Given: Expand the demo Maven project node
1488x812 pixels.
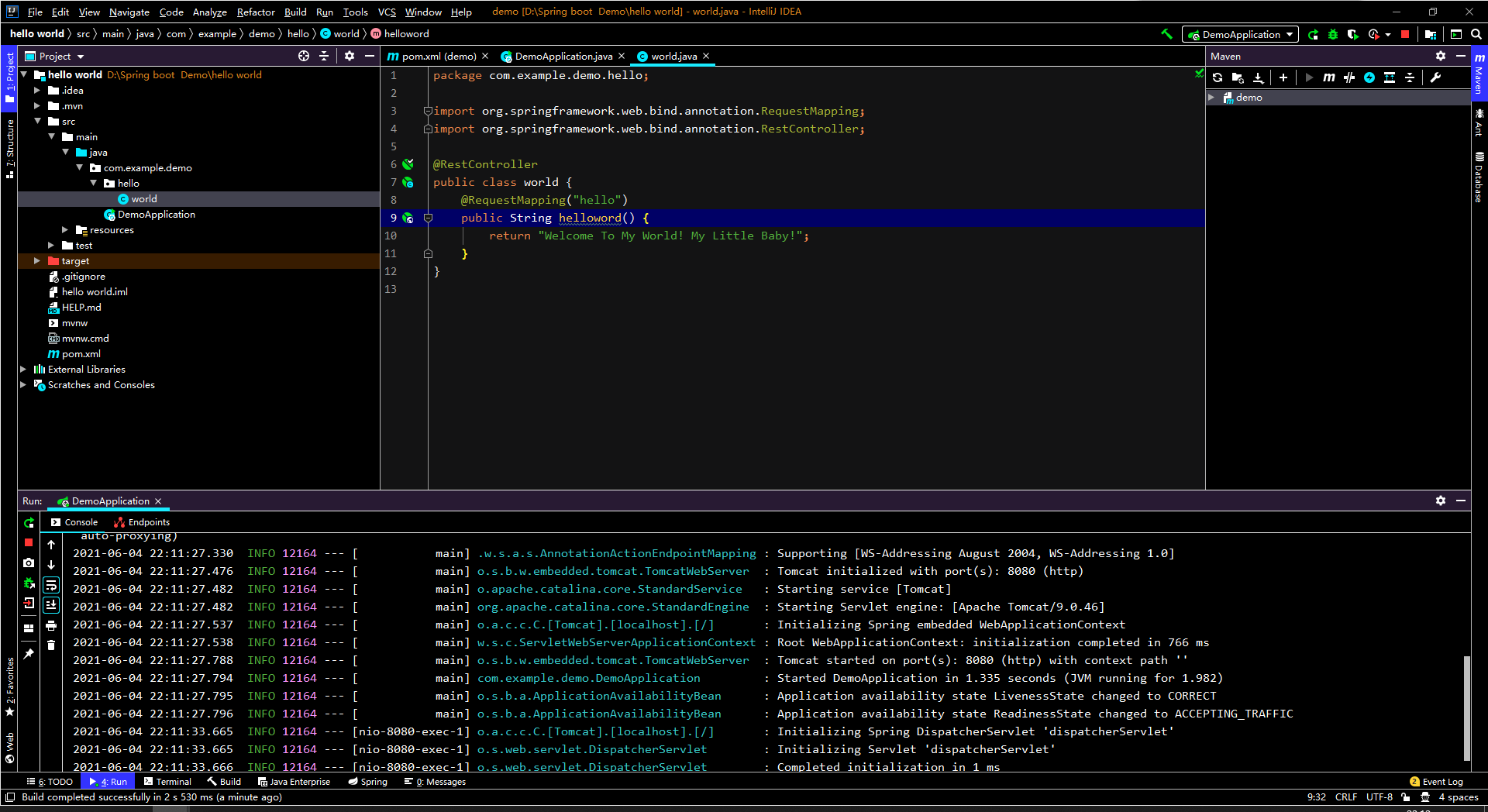Looking at the screenshot, I should click(1212, 98).
